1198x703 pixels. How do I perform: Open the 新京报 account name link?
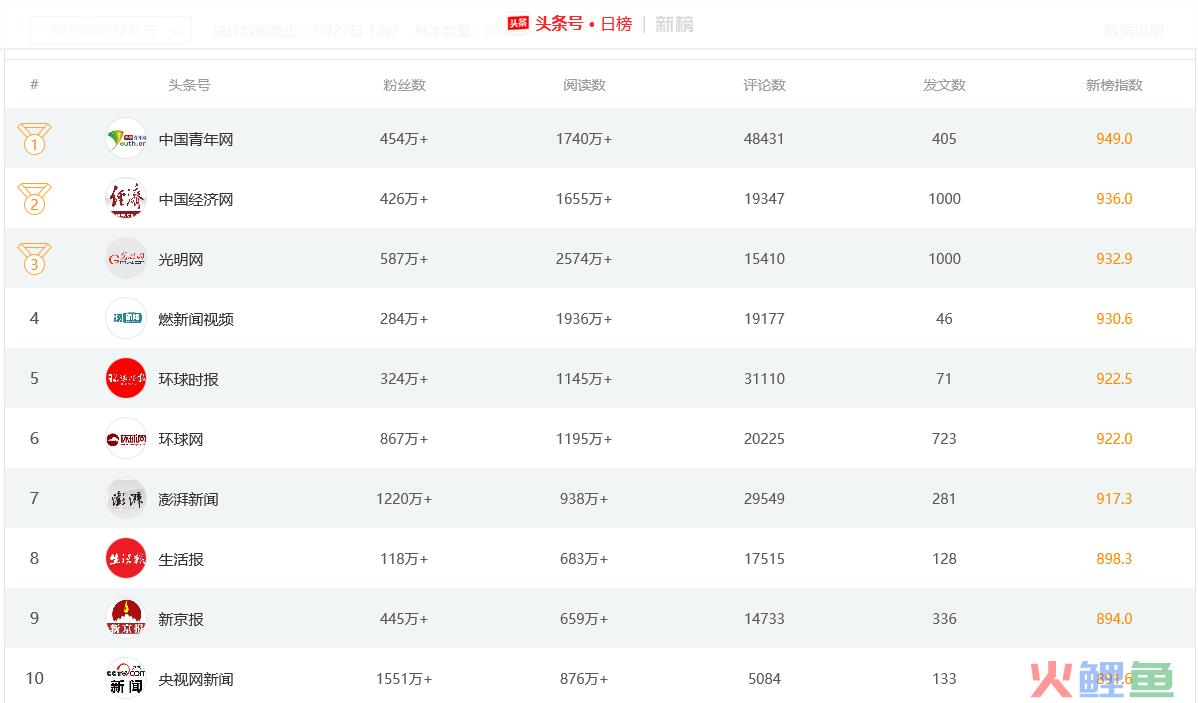click(x=181, y=619)
